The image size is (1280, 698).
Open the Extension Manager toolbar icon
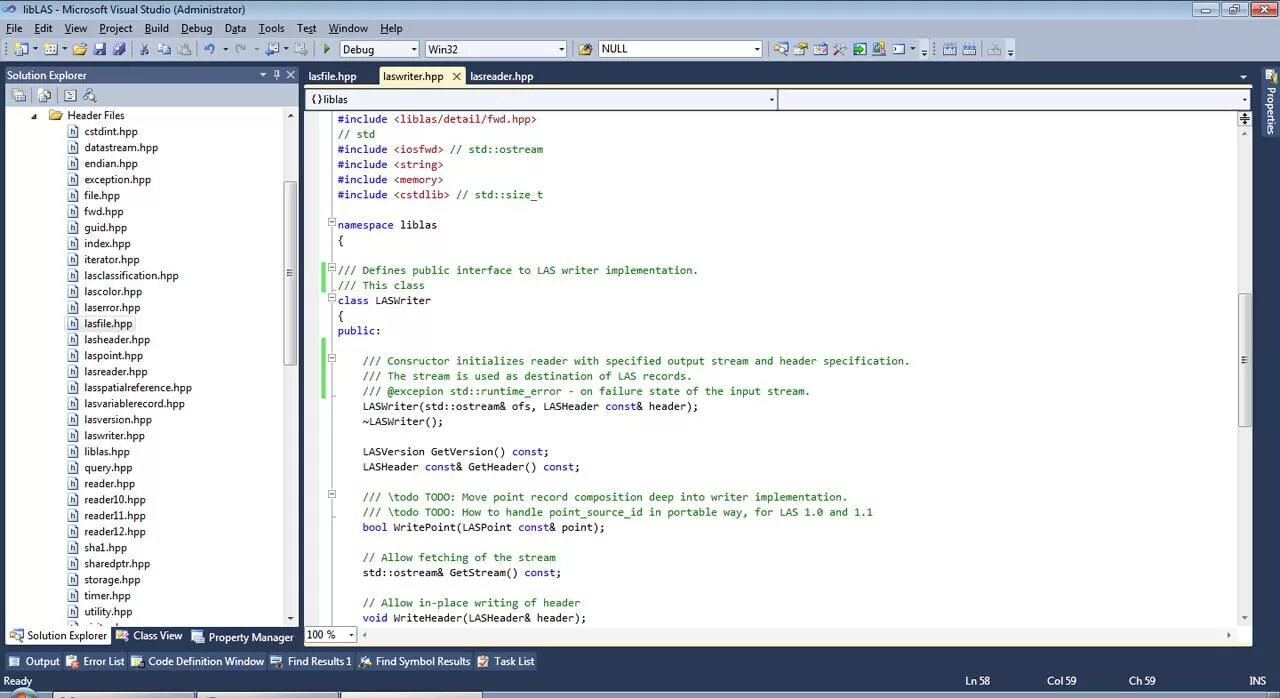878,49
